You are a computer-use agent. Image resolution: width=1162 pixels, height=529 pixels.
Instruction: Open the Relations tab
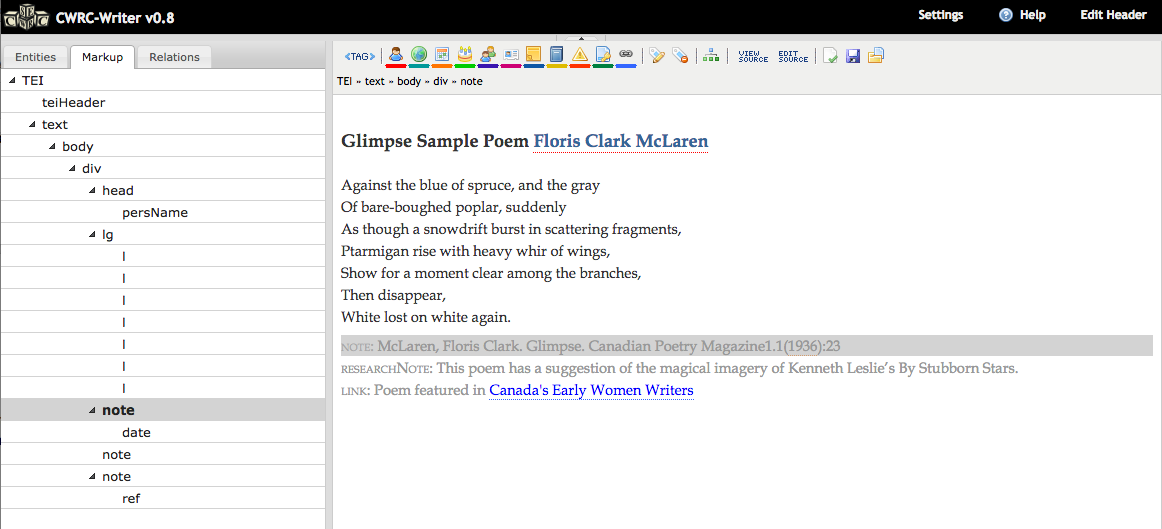[x=174, y=57]
